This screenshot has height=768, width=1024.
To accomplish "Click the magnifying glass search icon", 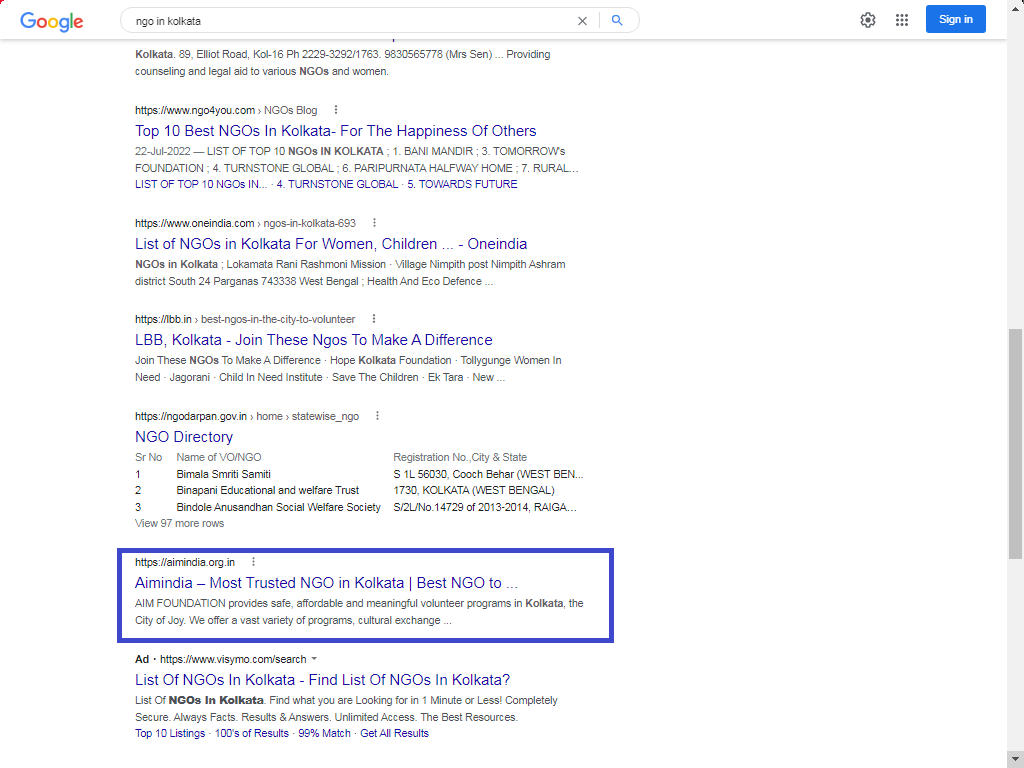I will [x=616, y=20].
